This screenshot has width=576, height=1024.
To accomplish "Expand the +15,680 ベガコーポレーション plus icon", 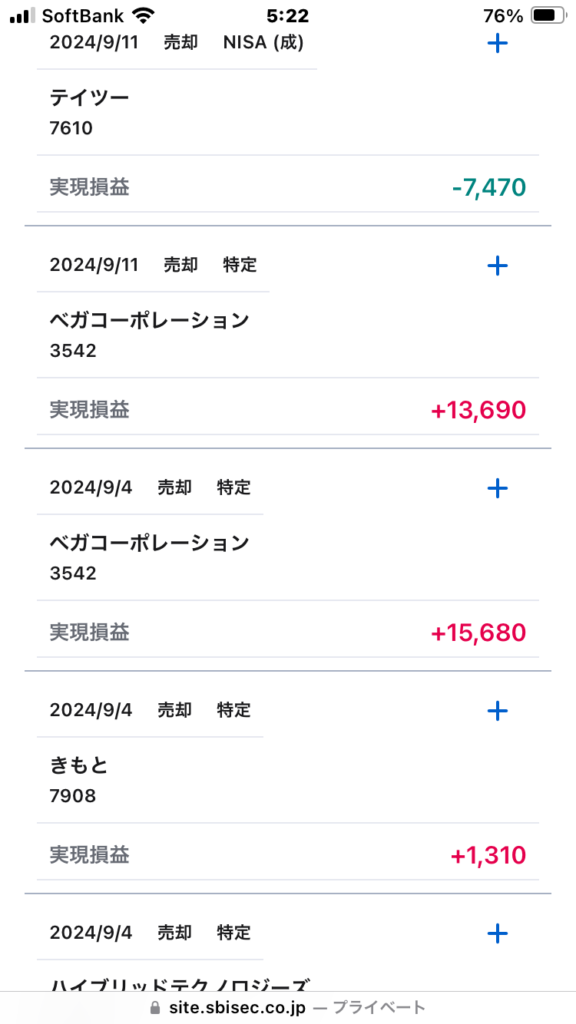I will [498, 488].
